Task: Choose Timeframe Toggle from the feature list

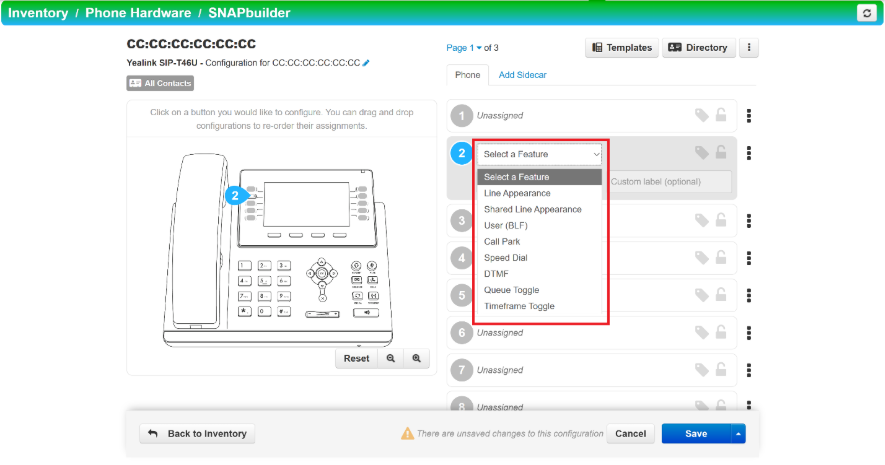Action: pos(540,306)
